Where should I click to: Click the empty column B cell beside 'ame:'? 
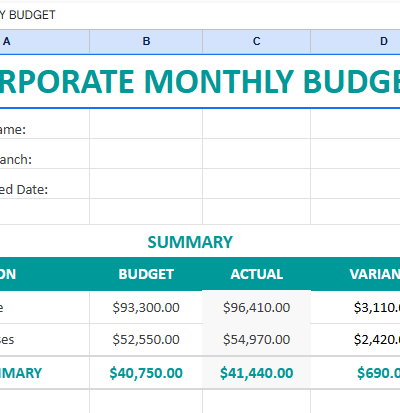pos(146,124)
